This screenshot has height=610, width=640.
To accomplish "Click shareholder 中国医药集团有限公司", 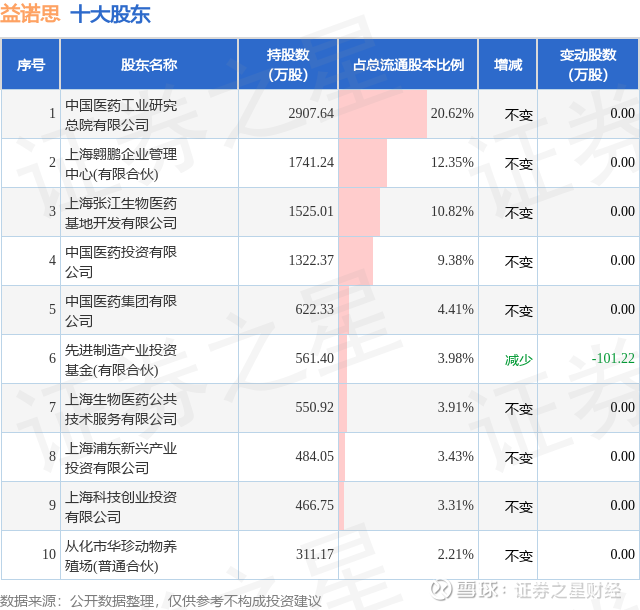I will tap(121, 311).
